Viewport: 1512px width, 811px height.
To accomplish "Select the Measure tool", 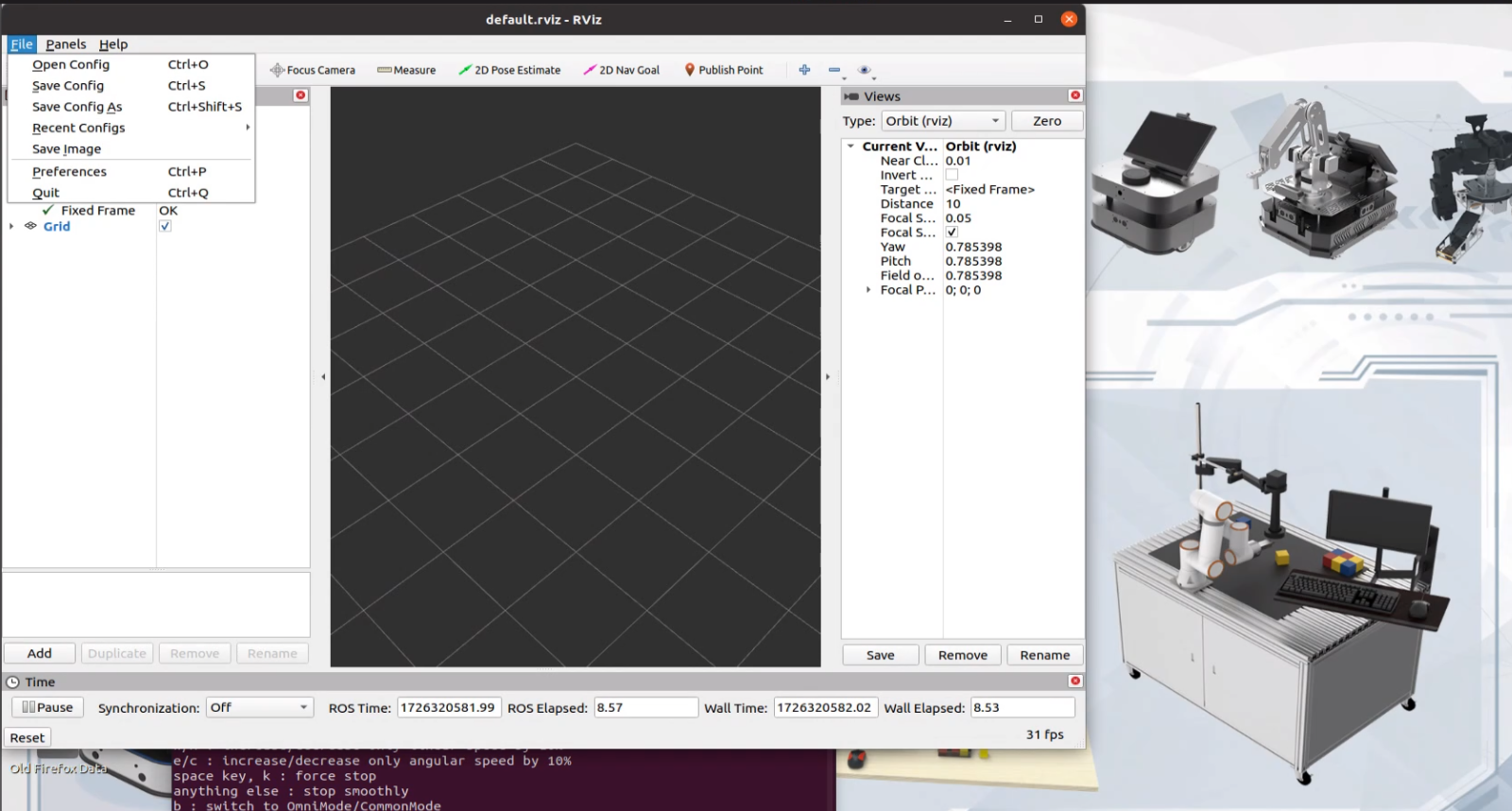I will point(406,70).
